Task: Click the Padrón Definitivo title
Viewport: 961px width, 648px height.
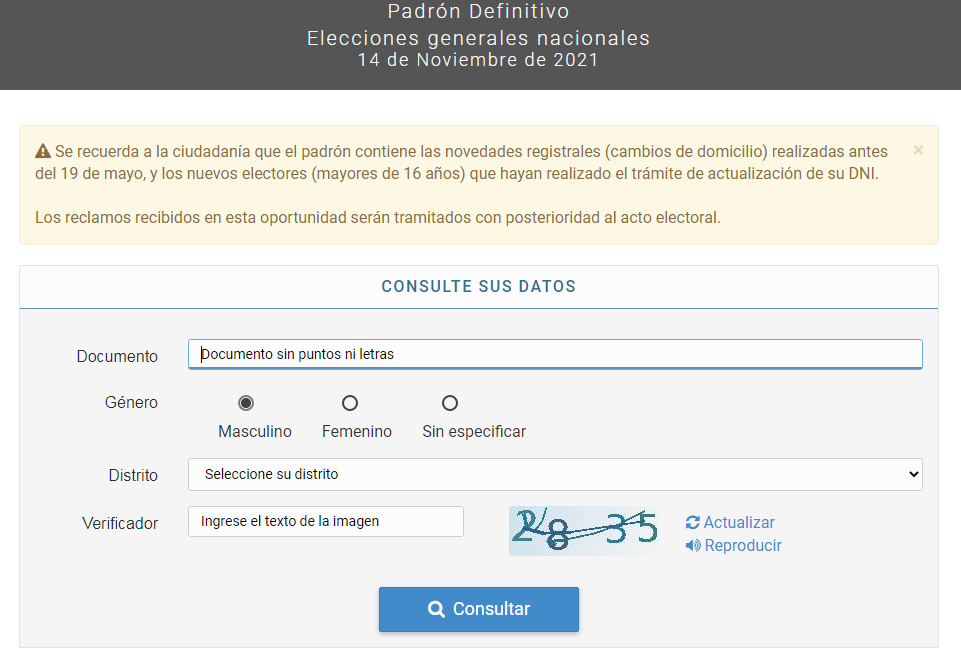Action: pos(478,13)
